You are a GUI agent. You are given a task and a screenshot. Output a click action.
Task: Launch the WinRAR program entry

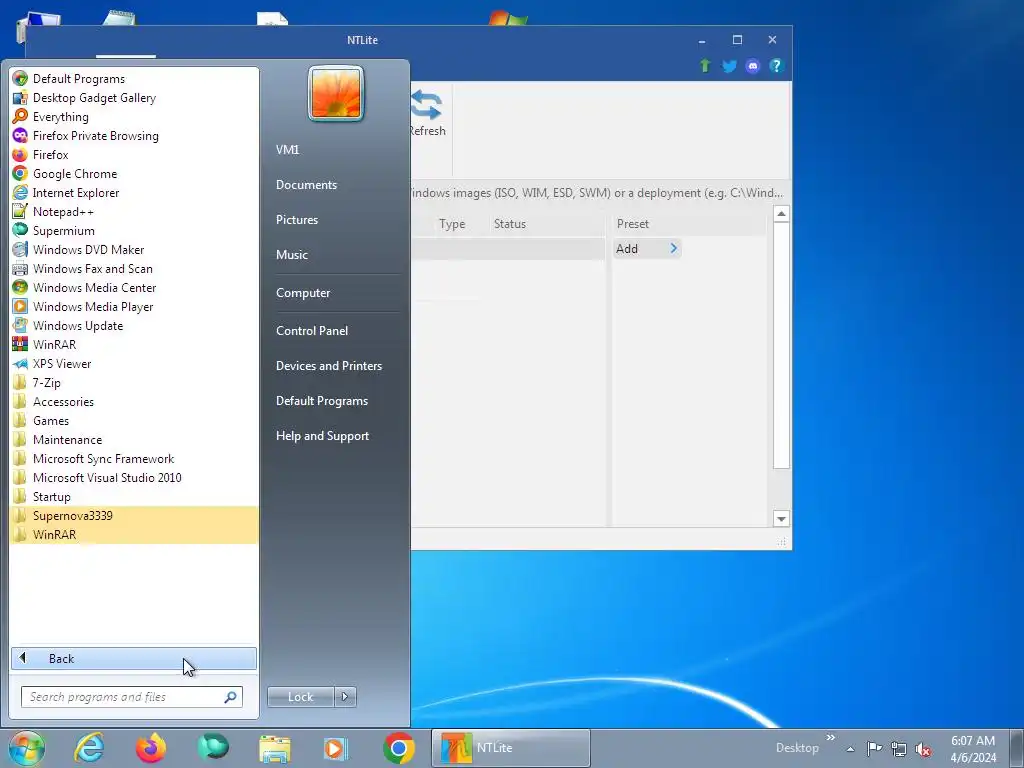[134, 344]
